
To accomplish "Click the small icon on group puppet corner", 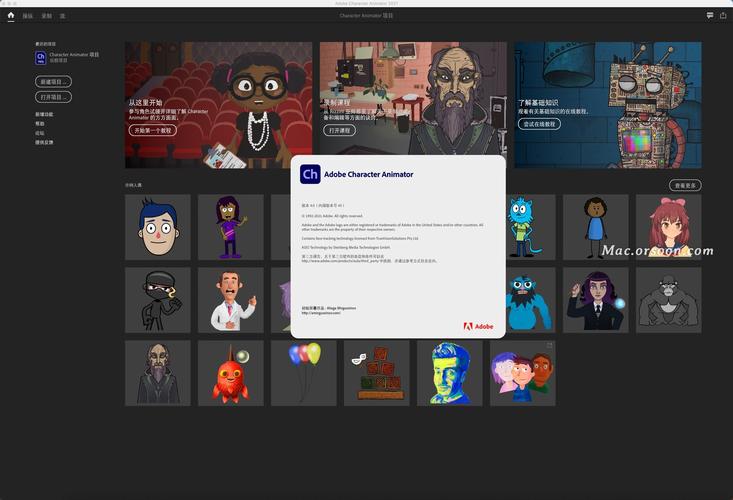I will pos(549,345).
